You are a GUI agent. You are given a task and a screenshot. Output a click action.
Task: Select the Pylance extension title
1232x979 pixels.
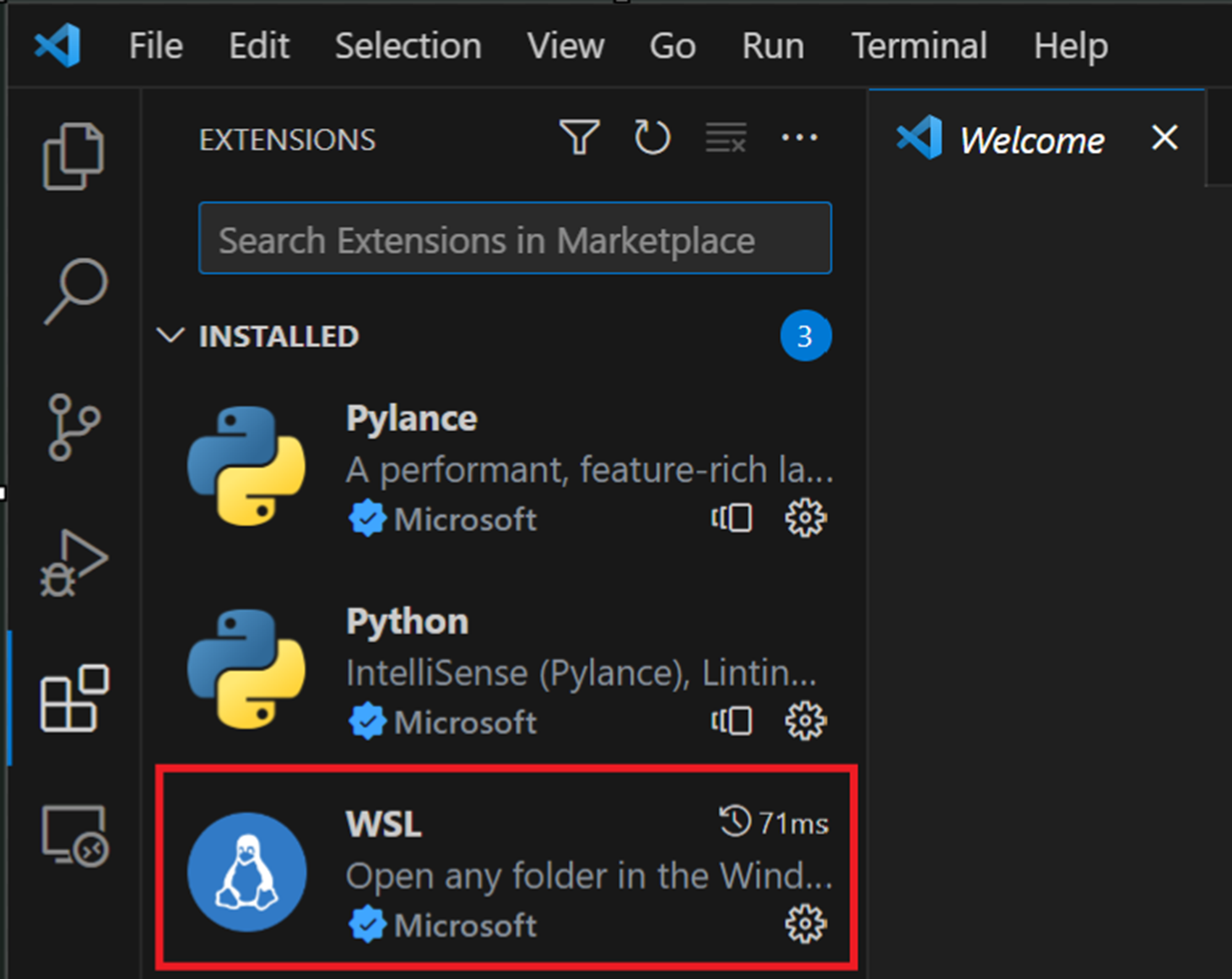412,419
